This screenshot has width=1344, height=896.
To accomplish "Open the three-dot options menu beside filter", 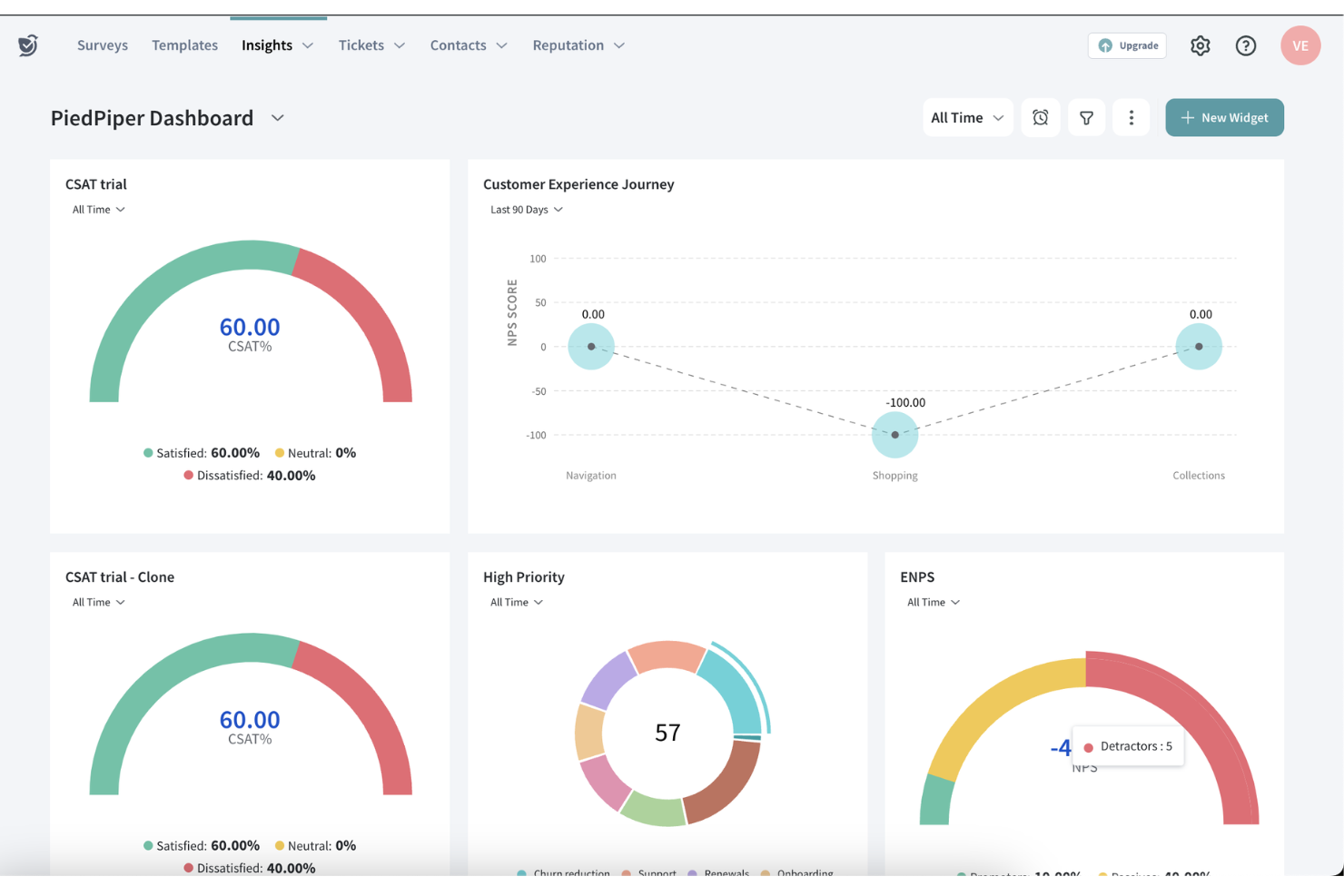I will point(1131,117).
